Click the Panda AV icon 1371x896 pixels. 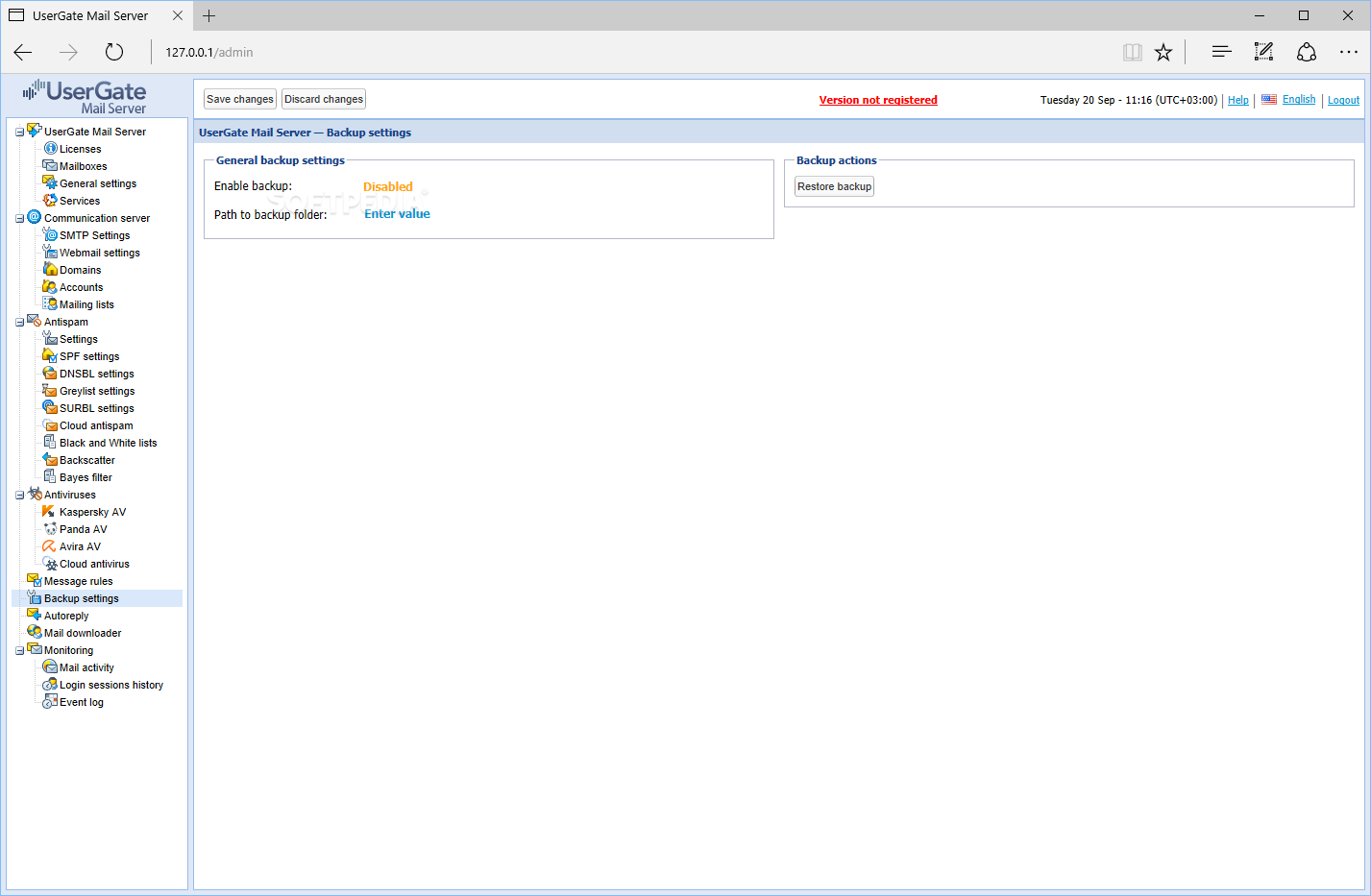(50, 528)
